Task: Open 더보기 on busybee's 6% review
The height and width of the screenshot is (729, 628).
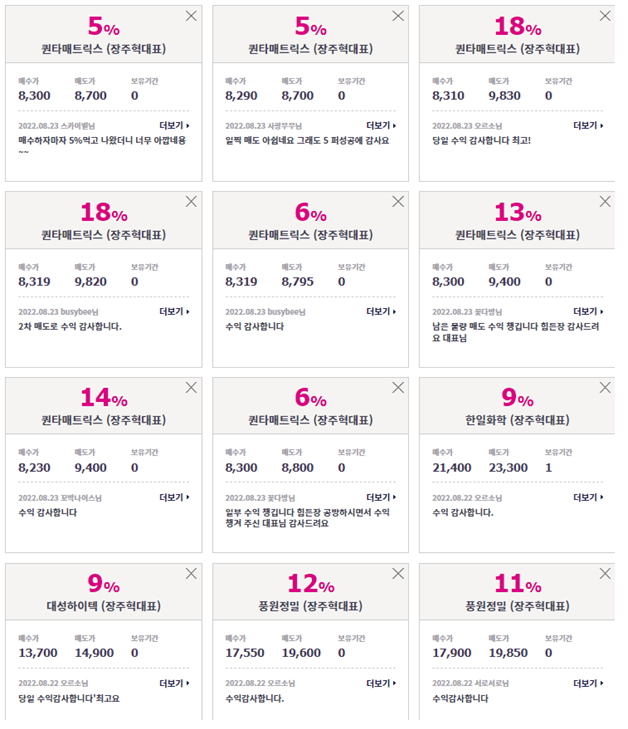Action: coord(381,311)
